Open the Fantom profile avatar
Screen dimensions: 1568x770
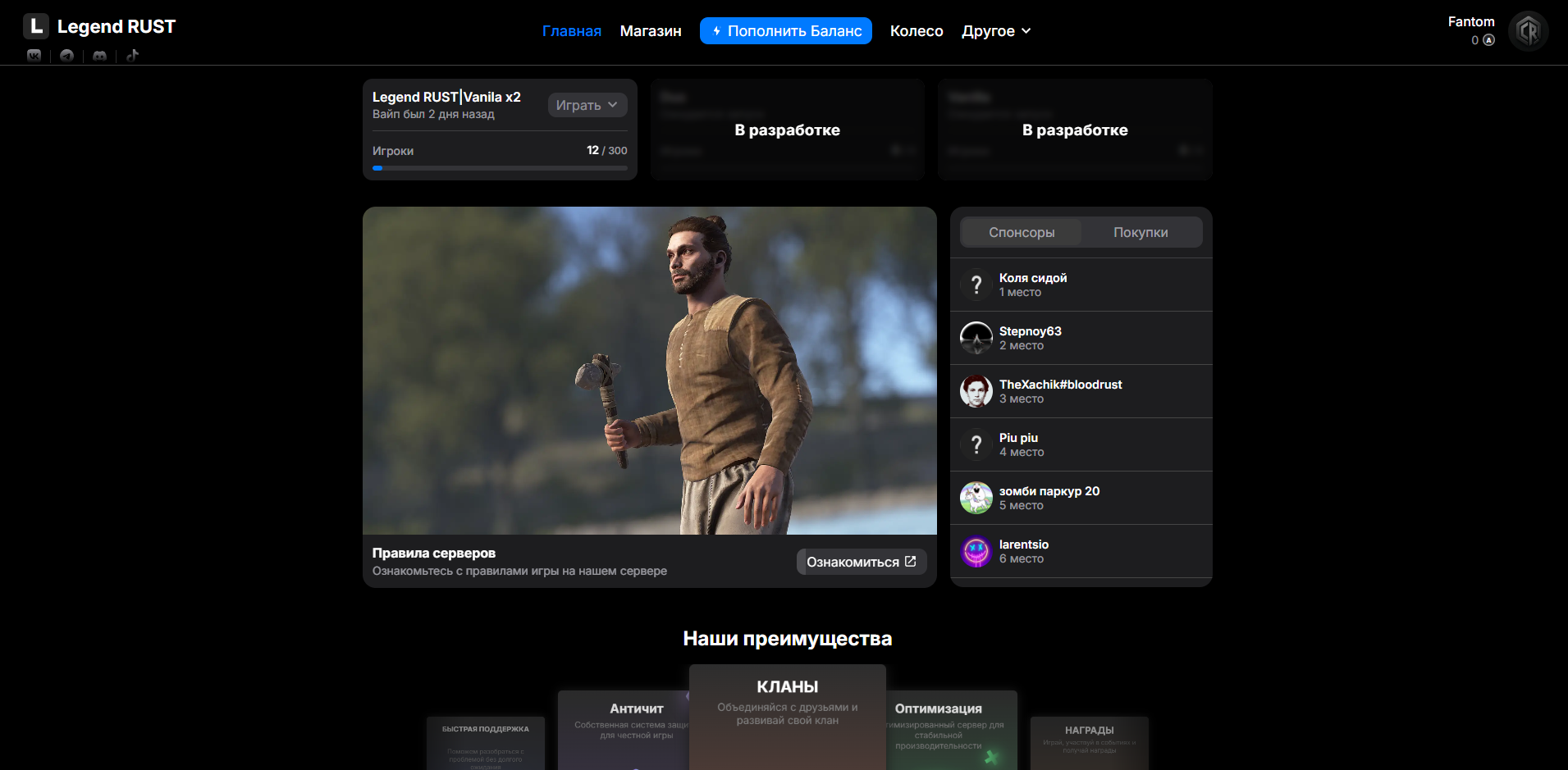click(1528, 31)
